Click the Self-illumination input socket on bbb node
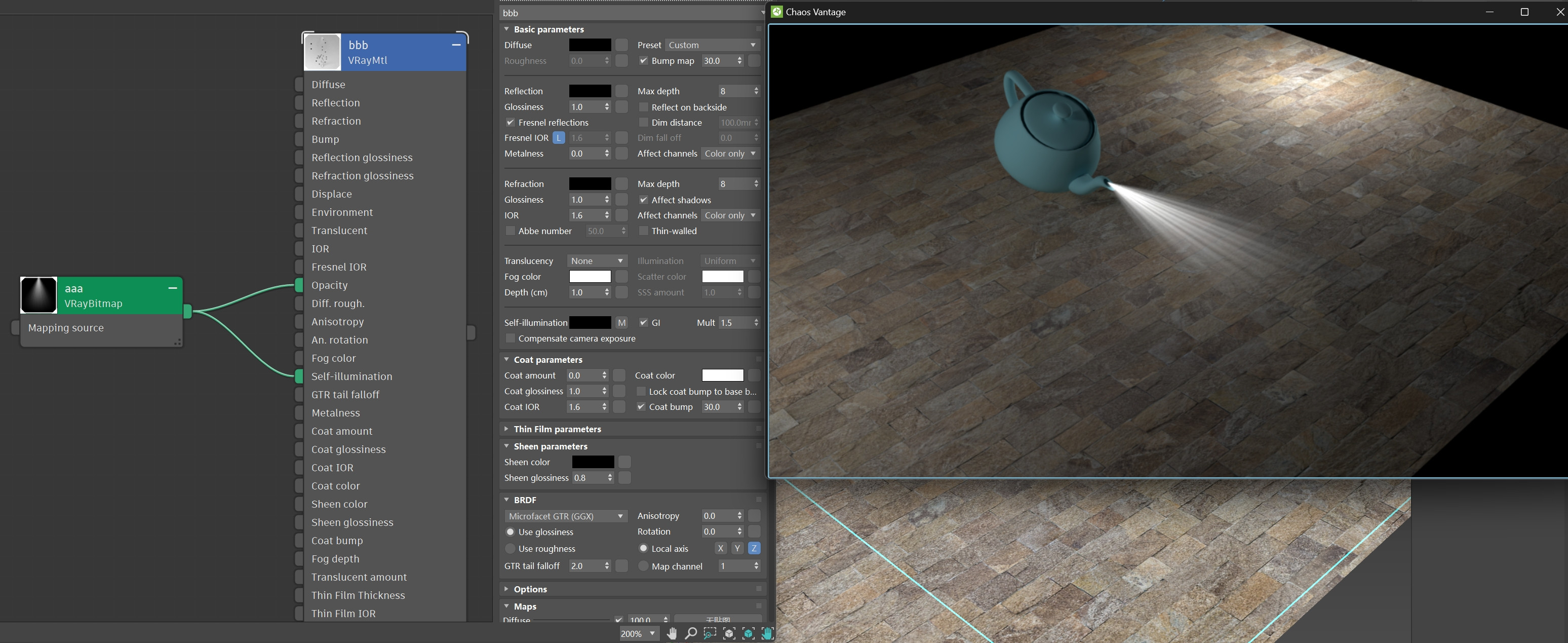This screenshot has height=643, width=1568. pyautogui.click(x=299, y=376)
